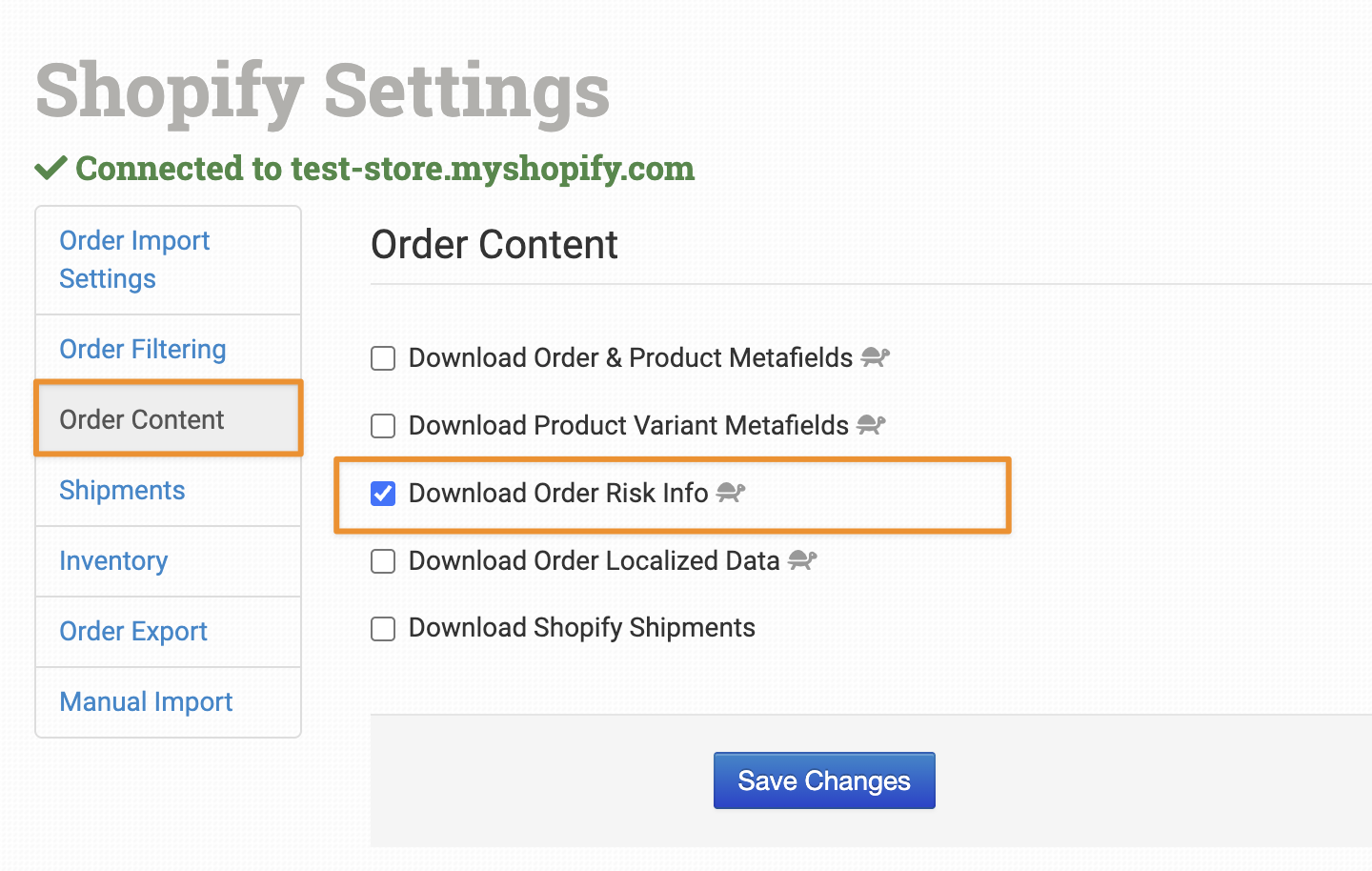Enable Download Order & Product Metafields checkbox

(x=383, y=358)
